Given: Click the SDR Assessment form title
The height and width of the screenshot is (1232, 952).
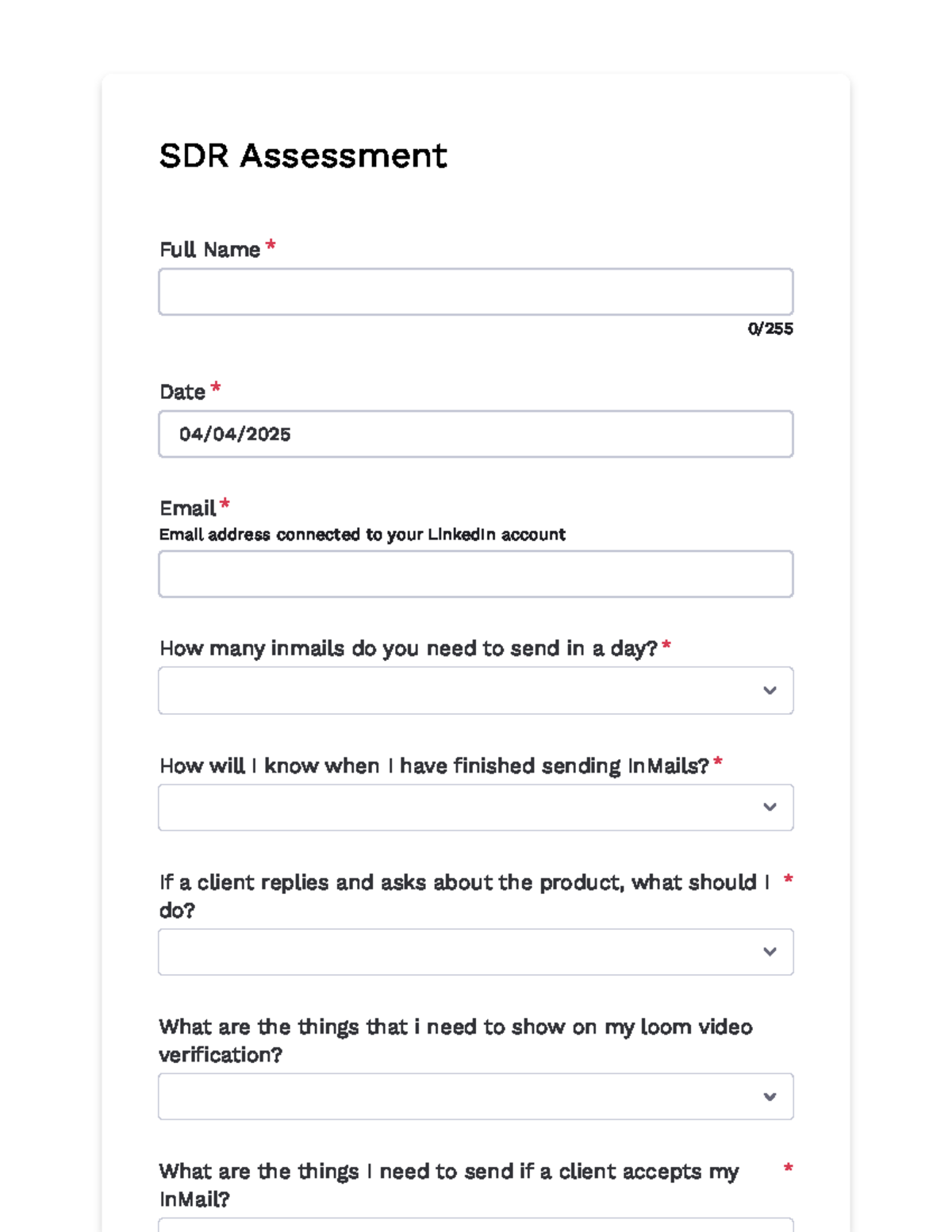Looking at the screenshot, I should point(303,155).
